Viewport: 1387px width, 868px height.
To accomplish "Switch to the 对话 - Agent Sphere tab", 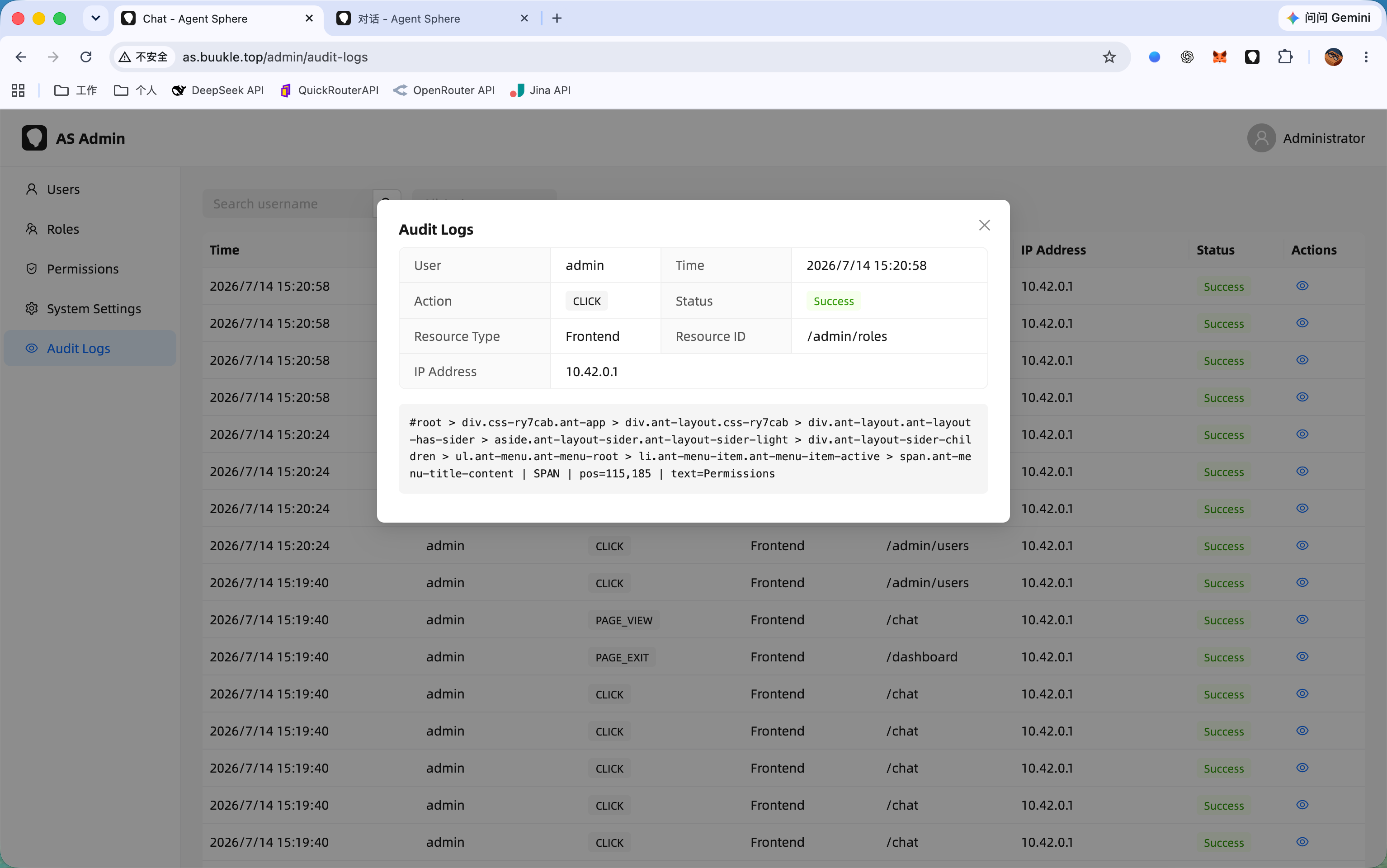I will 432,19.
